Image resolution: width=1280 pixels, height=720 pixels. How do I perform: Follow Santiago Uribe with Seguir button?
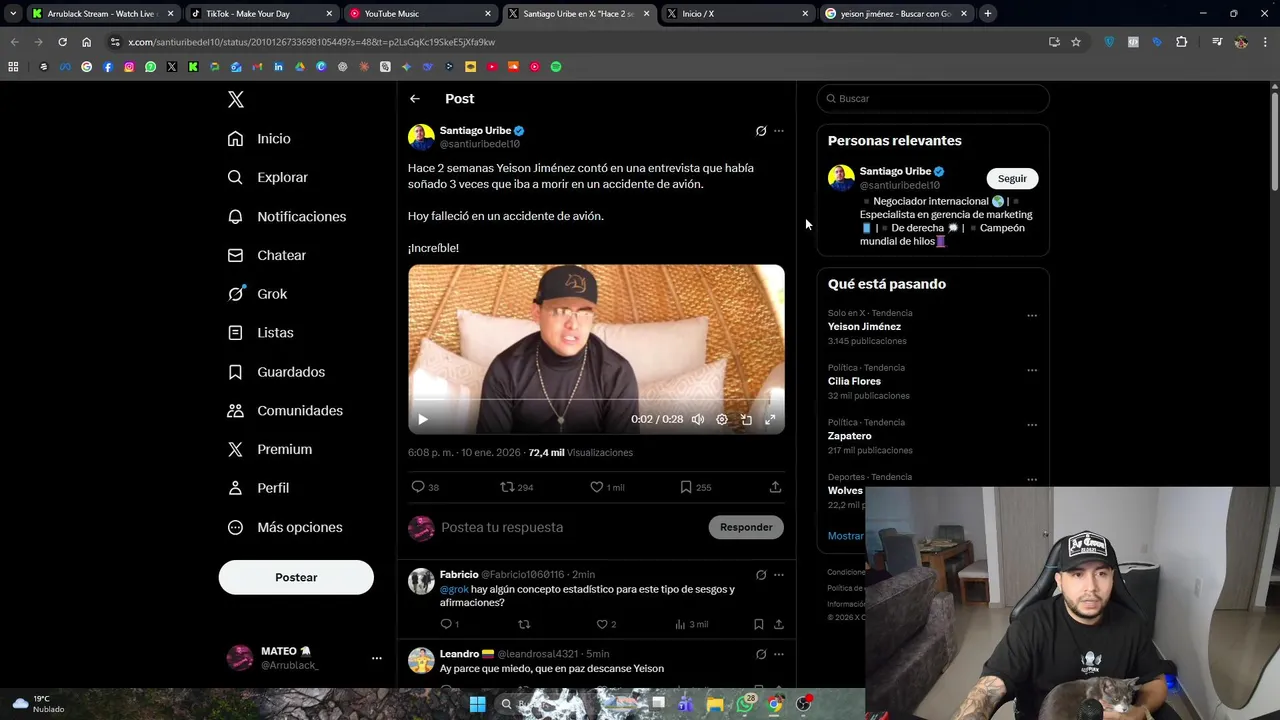[1012, 179]
